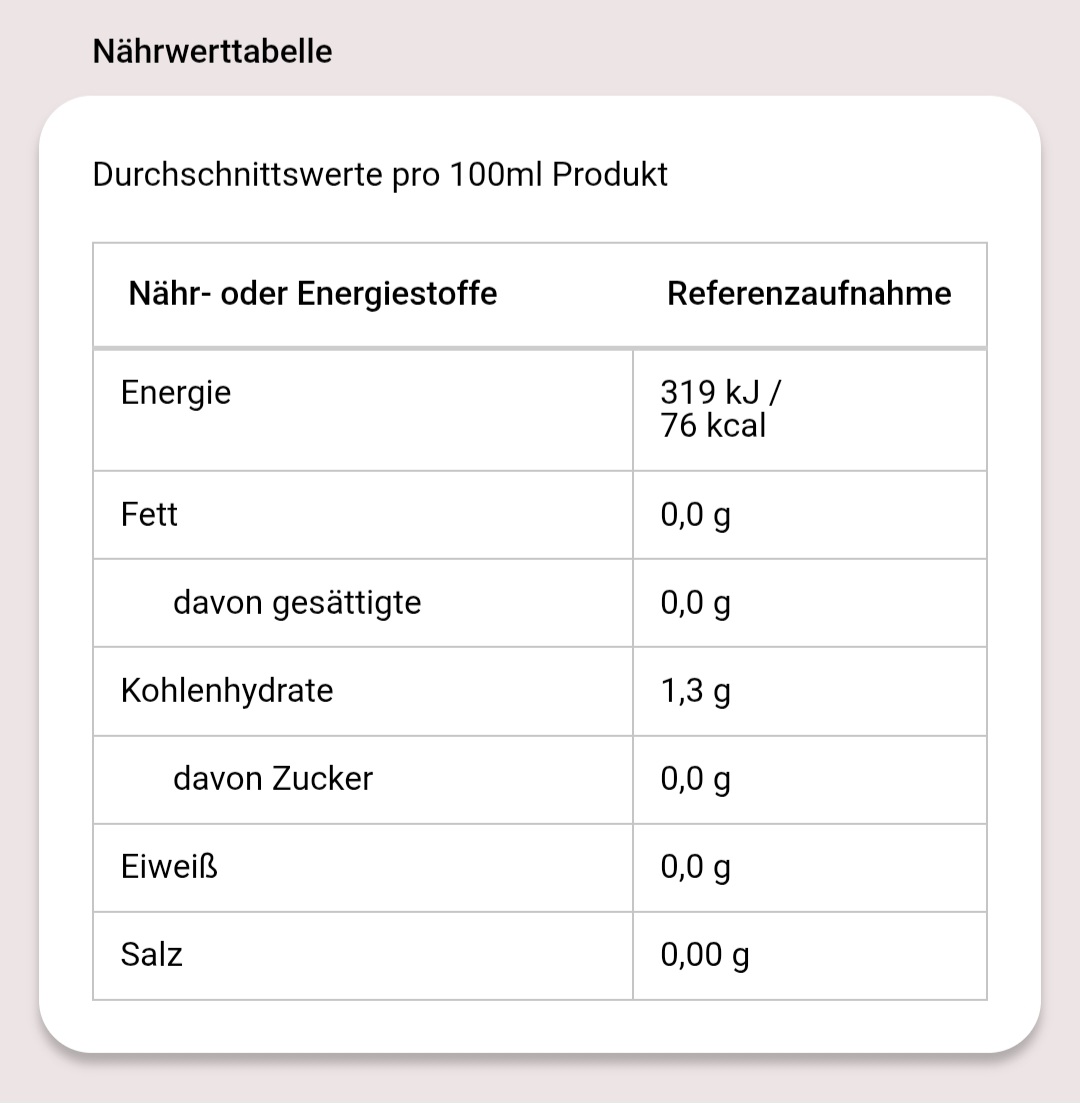Click the word Produkt in the subtitle
1080x1103 pixels.
(x=610, y=175)
